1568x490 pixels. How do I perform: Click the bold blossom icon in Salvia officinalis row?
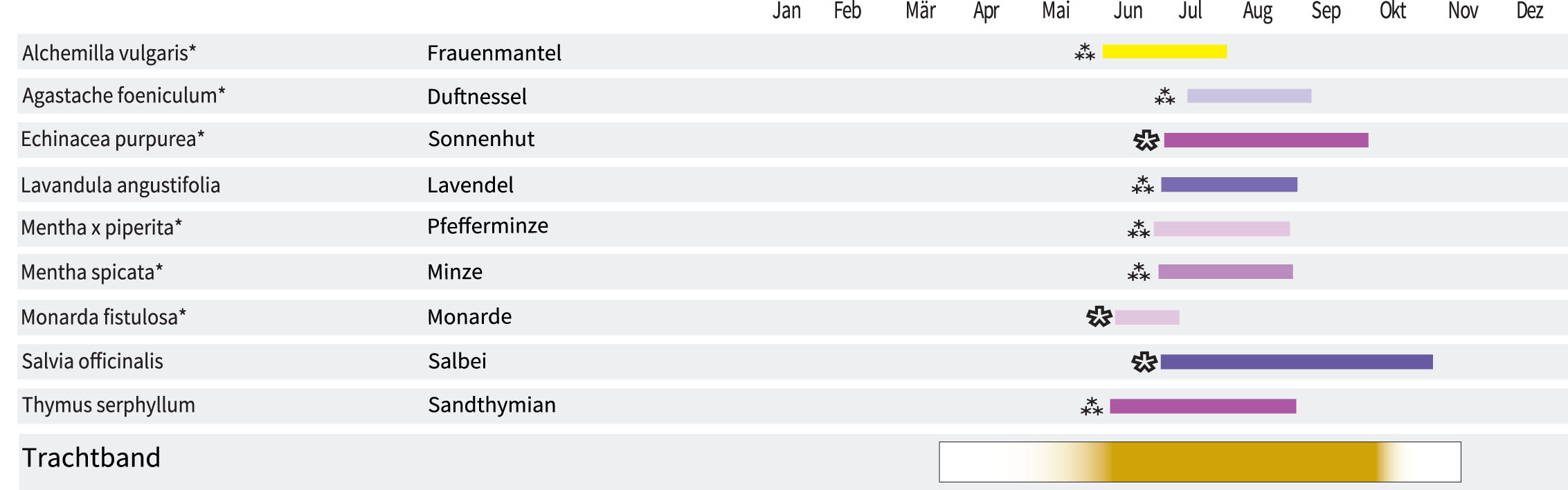click(x=1144, y=362)
